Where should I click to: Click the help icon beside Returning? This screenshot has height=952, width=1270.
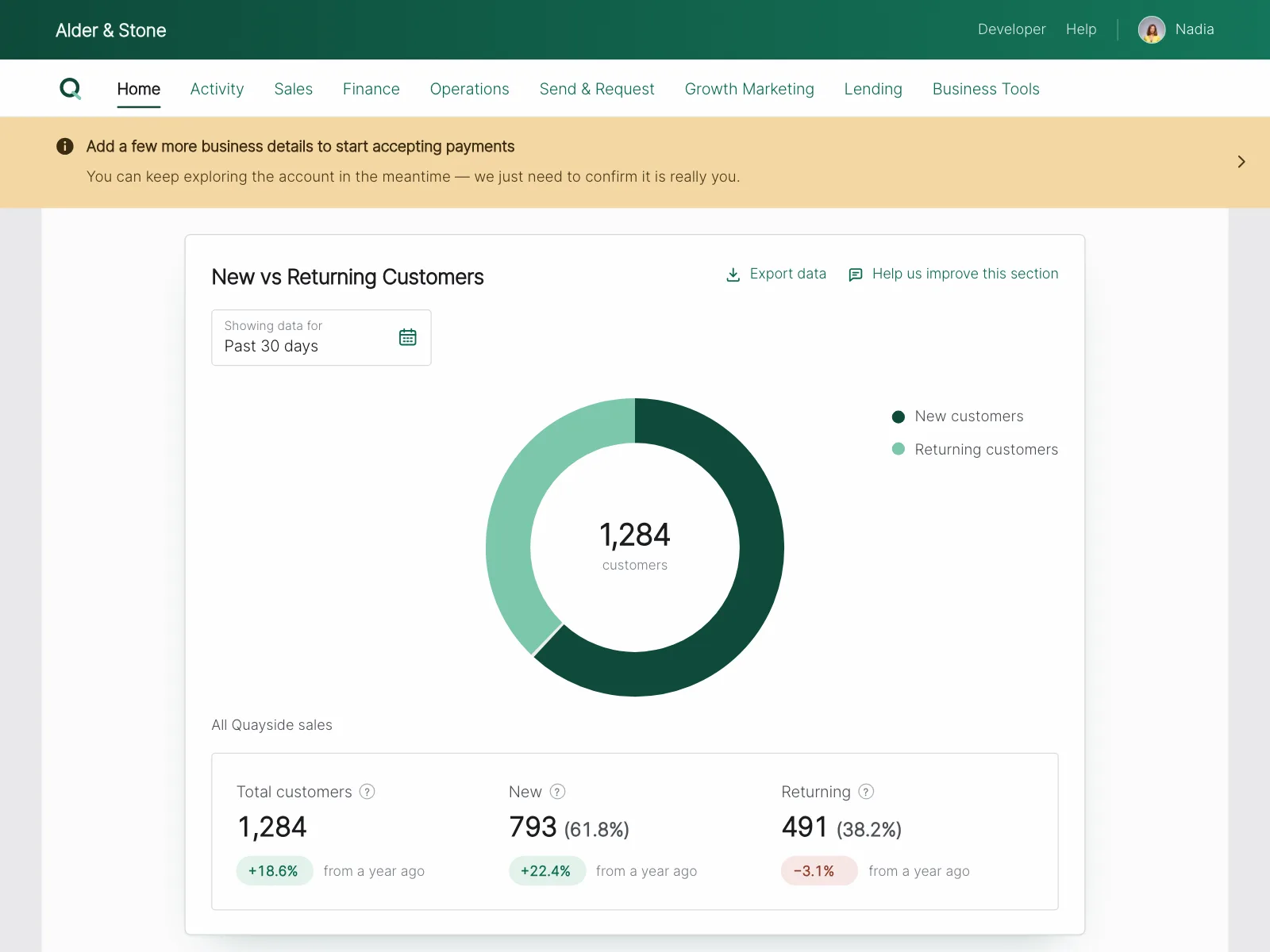pos(867,792)
